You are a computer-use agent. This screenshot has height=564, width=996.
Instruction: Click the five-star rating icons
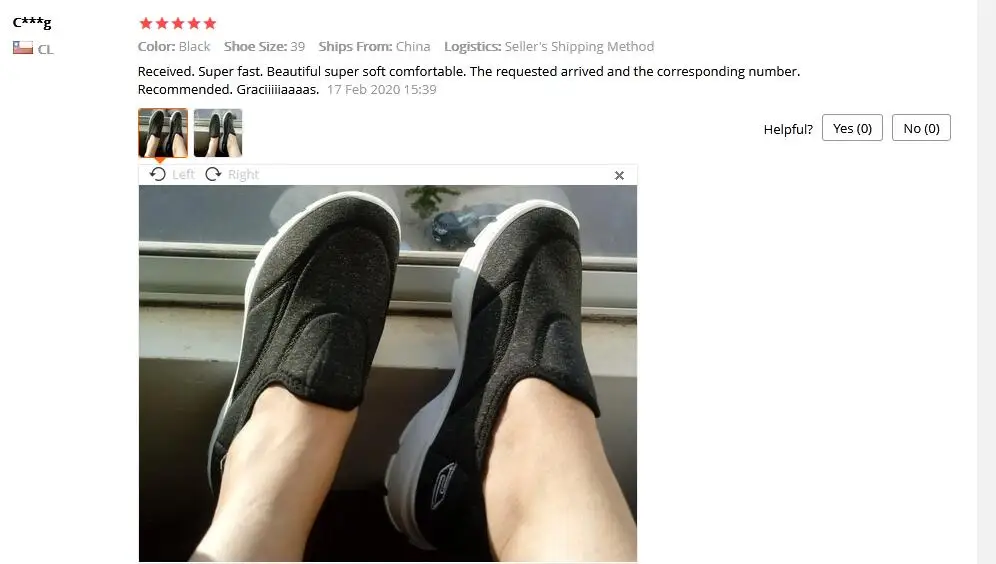tap(178, 24)
